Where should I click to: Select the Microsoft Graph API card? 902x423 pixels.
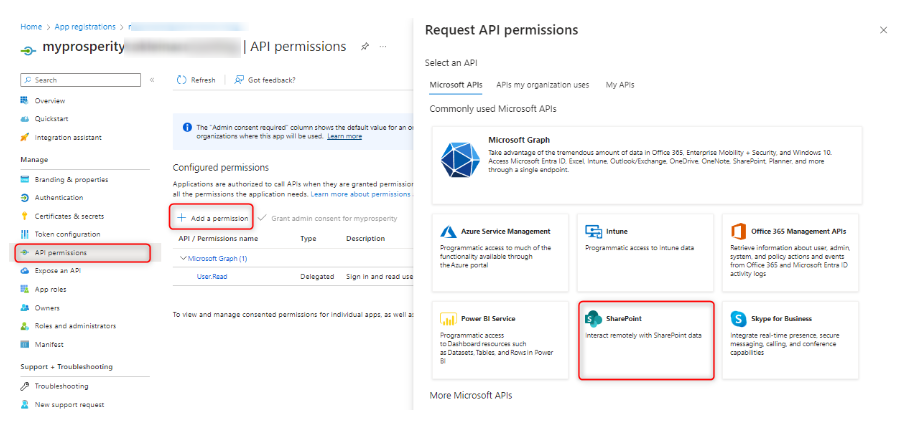pyautogui.click(x=647, y=165)
